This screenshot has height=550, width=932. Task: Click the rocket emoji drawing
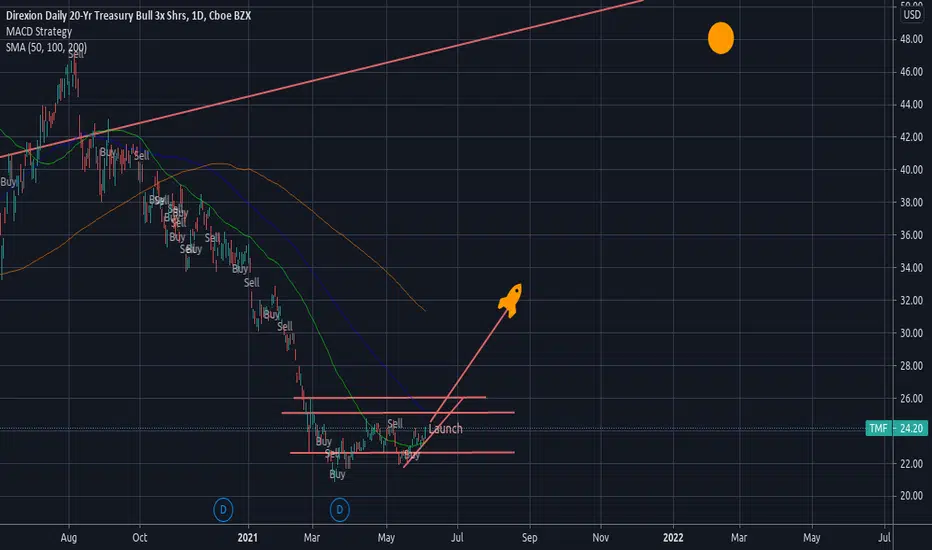pyautogui.click(x=510, y=300)
